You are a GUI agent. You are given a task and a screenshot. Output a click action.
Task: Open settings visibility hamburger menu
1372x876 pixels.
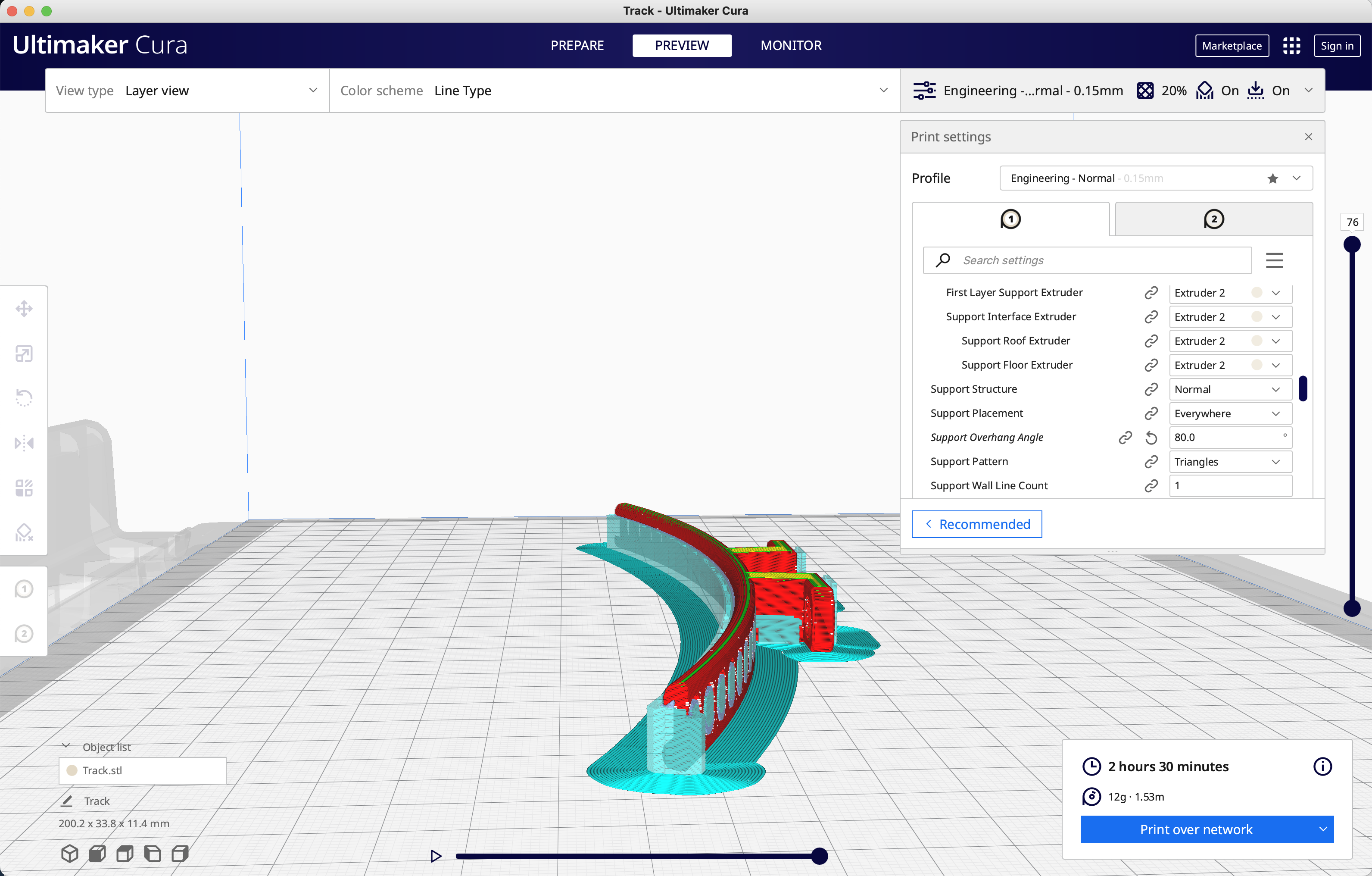pyautogui.click(x=1275, y=260)
